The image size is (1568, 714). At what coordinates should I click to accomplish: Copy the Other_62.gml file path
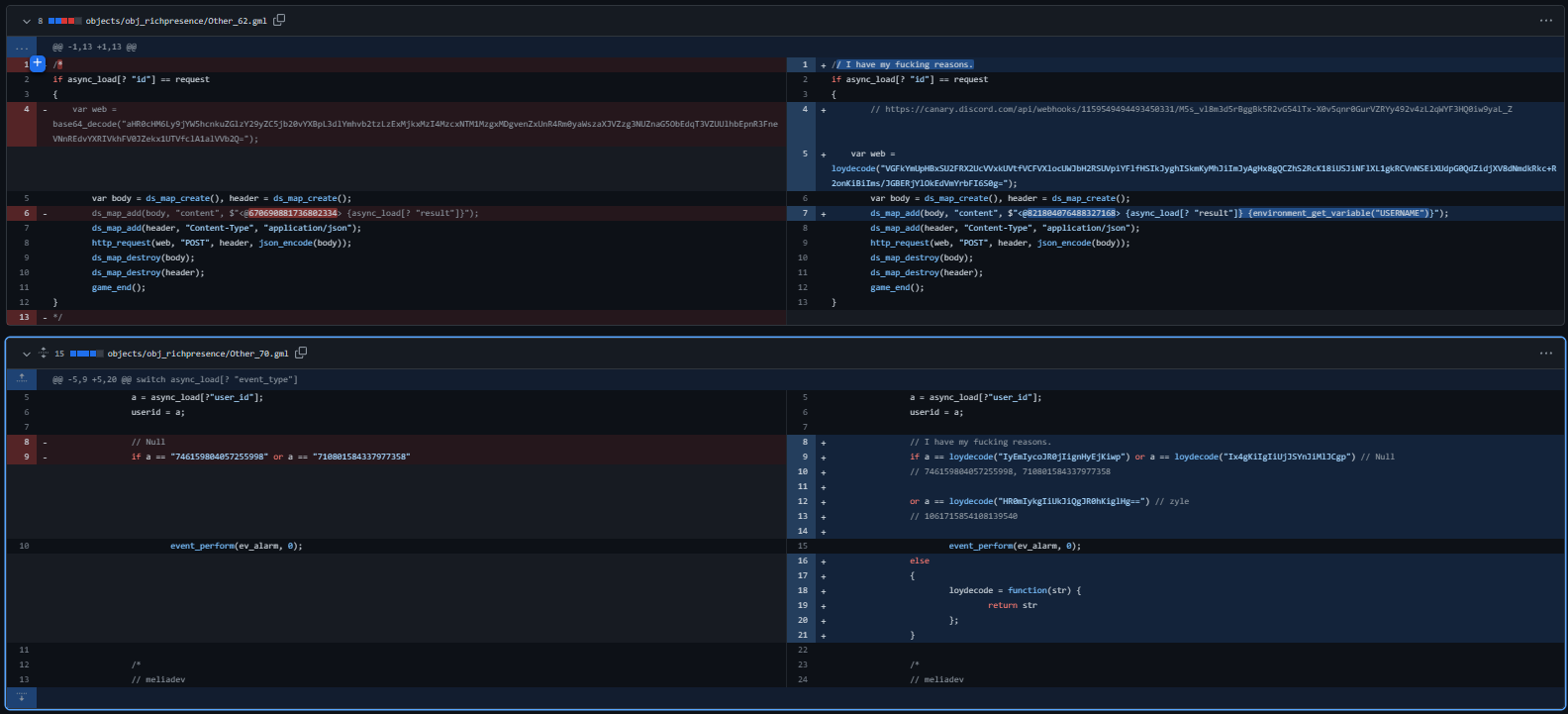279,20
